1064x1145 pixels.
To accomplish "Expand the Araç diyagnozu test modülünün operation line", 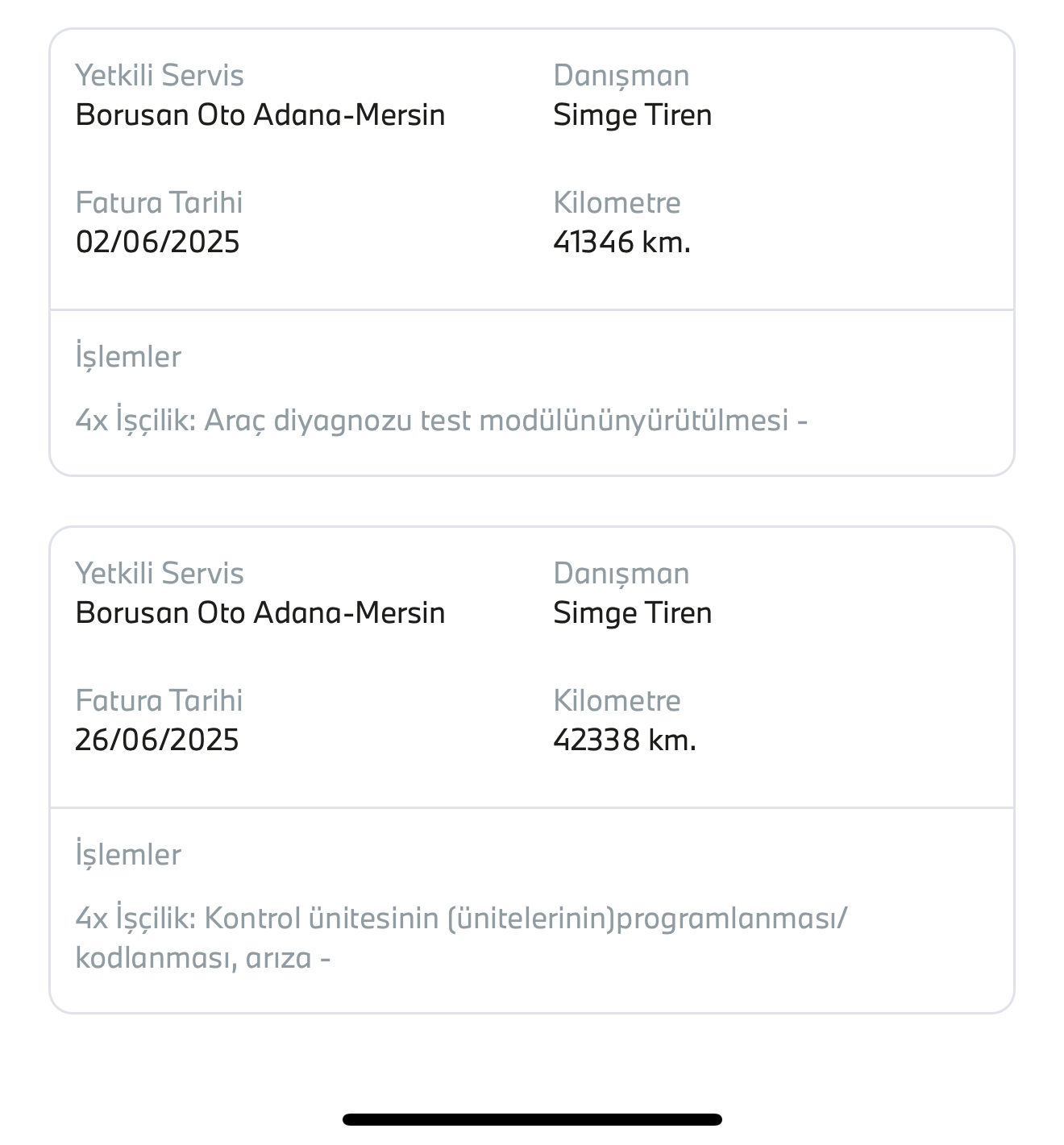I will click(442, 421).
